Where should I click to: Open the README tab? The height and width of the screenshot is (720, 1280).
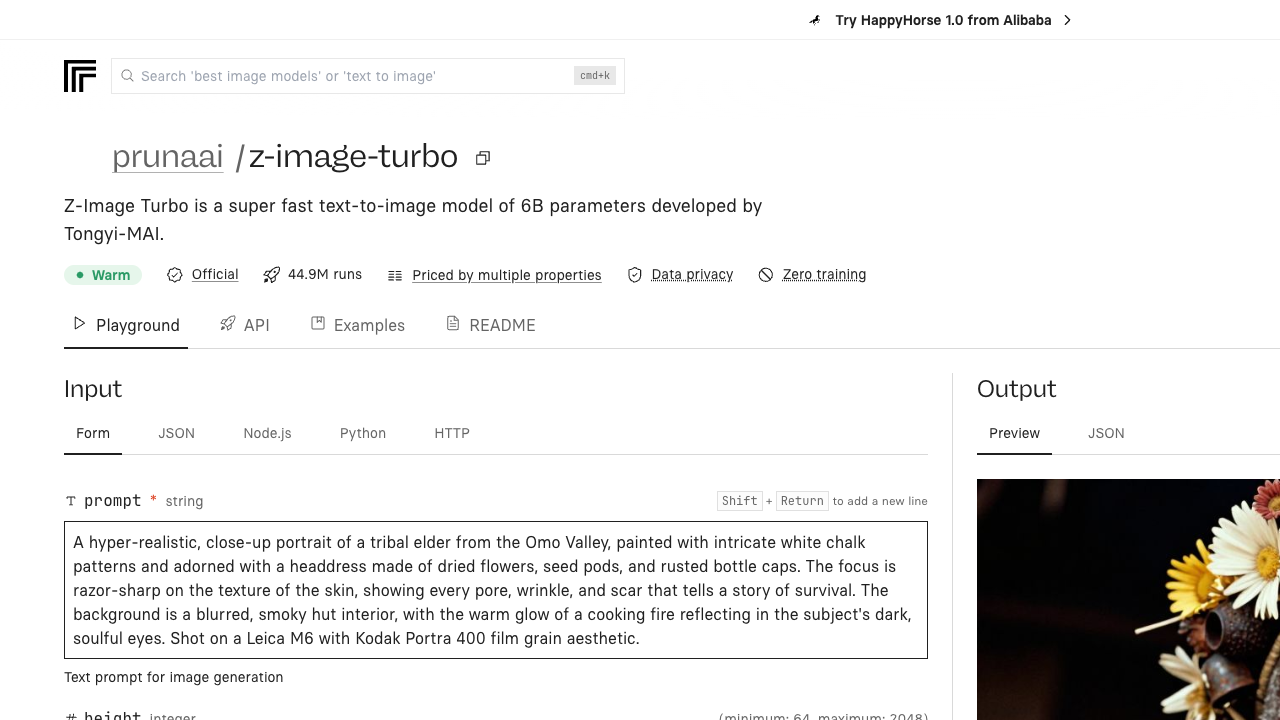(x=491, y=325)
